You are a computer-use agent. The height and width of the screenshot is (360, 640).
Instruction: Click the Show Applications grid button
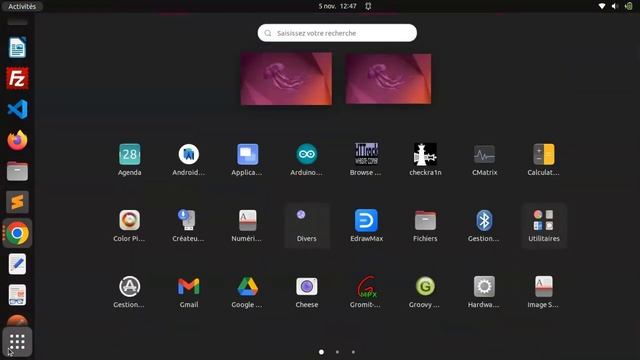pyautogui.click(x=17, y=342)
